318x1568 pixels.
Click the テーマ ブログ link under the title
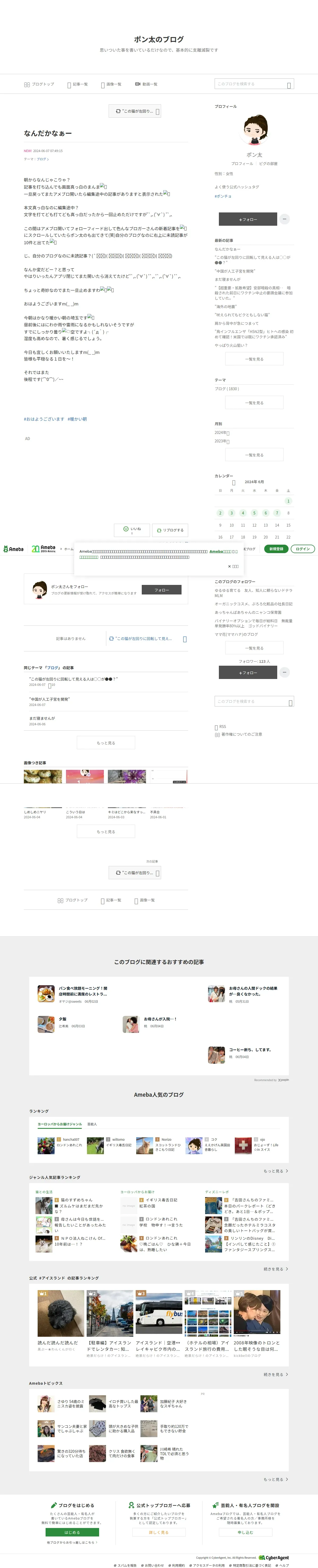coord(42,159)
